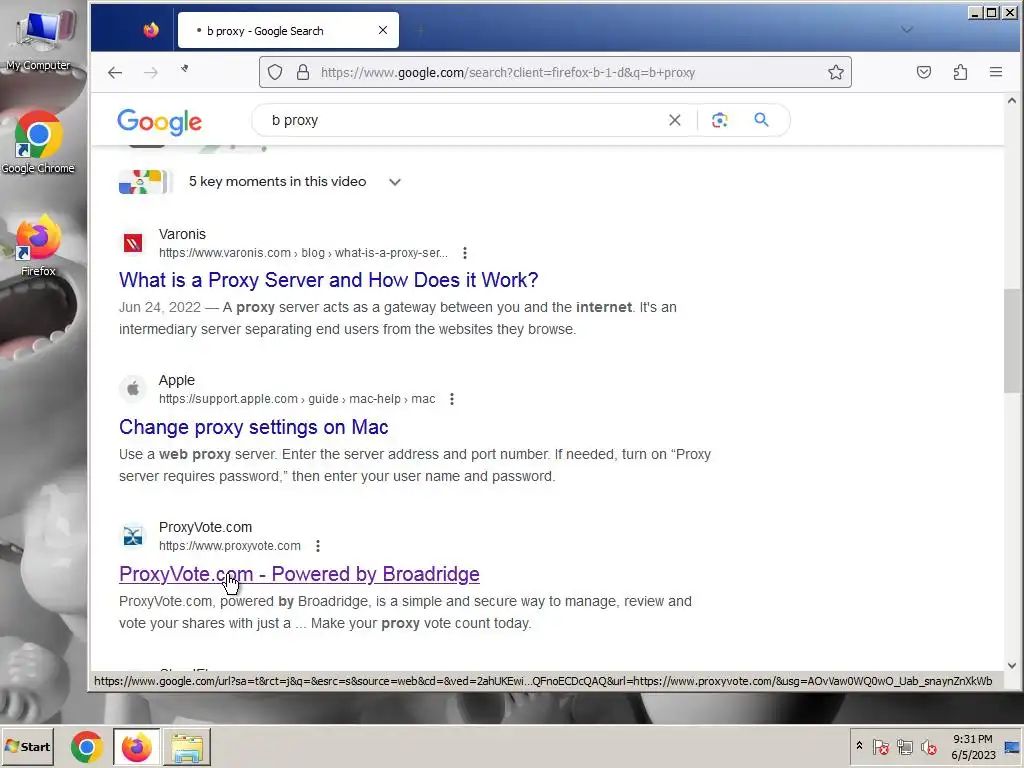Click the Varonis favicon
1024x768 pixels.
[133, 244]
